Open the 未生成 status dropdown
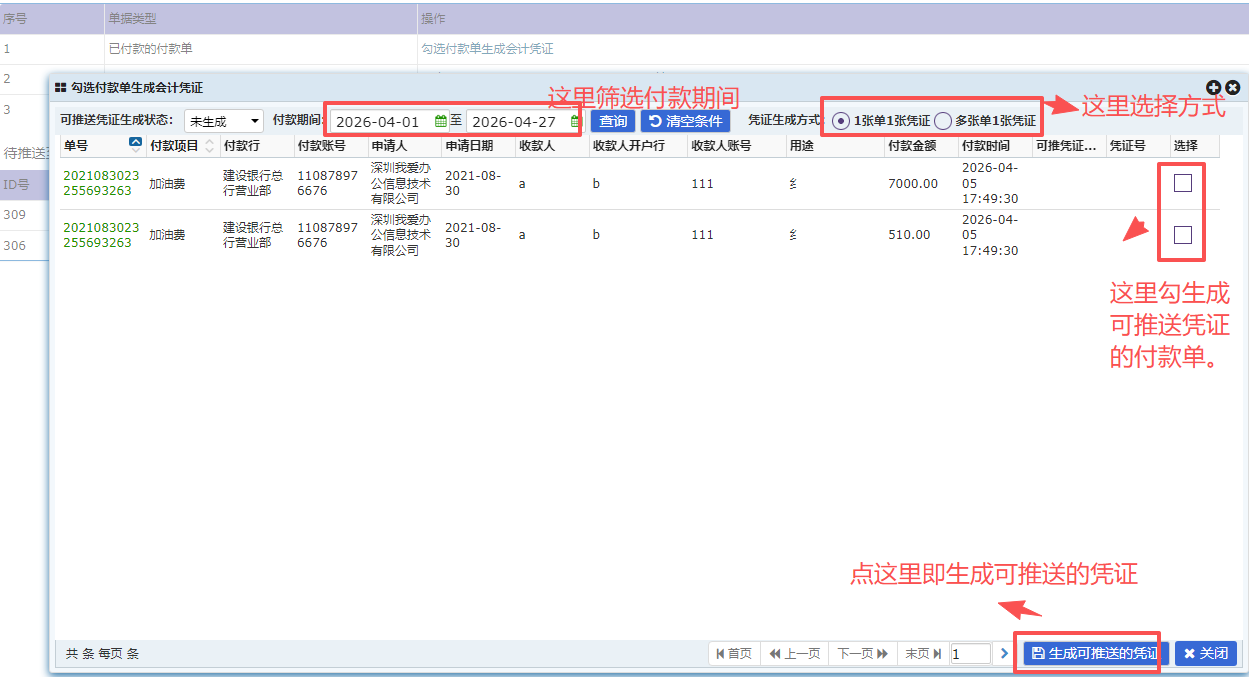 (x=223, y=121)
